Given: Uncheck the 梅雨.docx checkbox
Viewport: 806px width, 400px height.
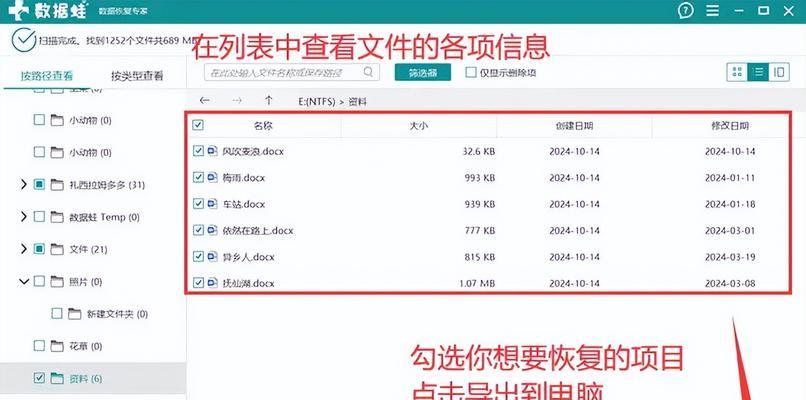Looking at the screenshot, I should coord(198,177).
